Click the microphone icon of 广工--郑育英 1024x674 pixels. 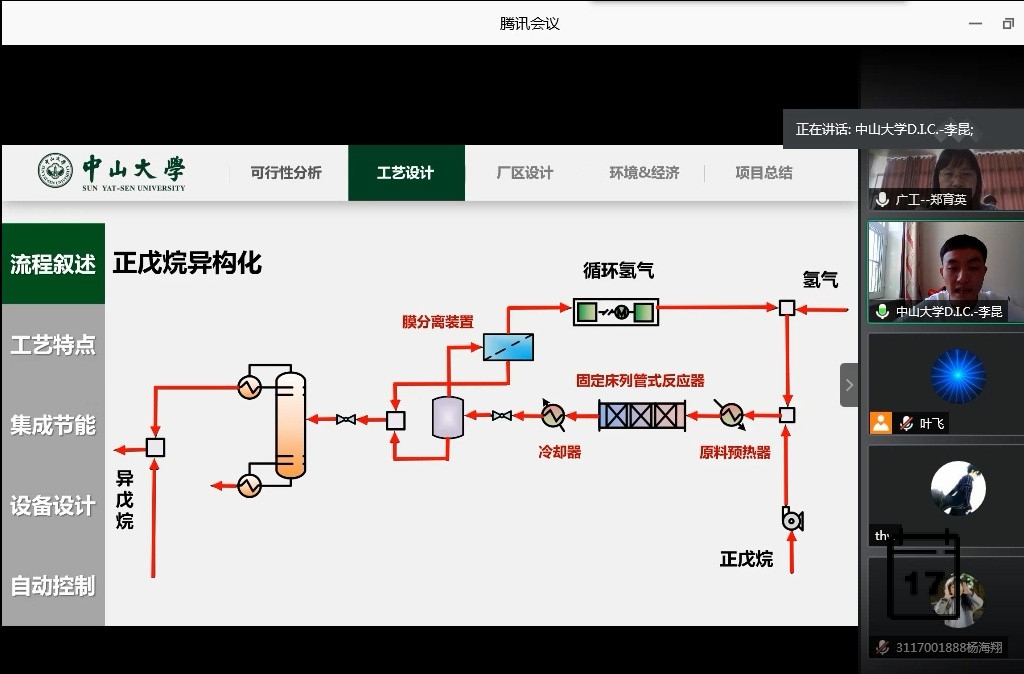(x=882, y=200)
